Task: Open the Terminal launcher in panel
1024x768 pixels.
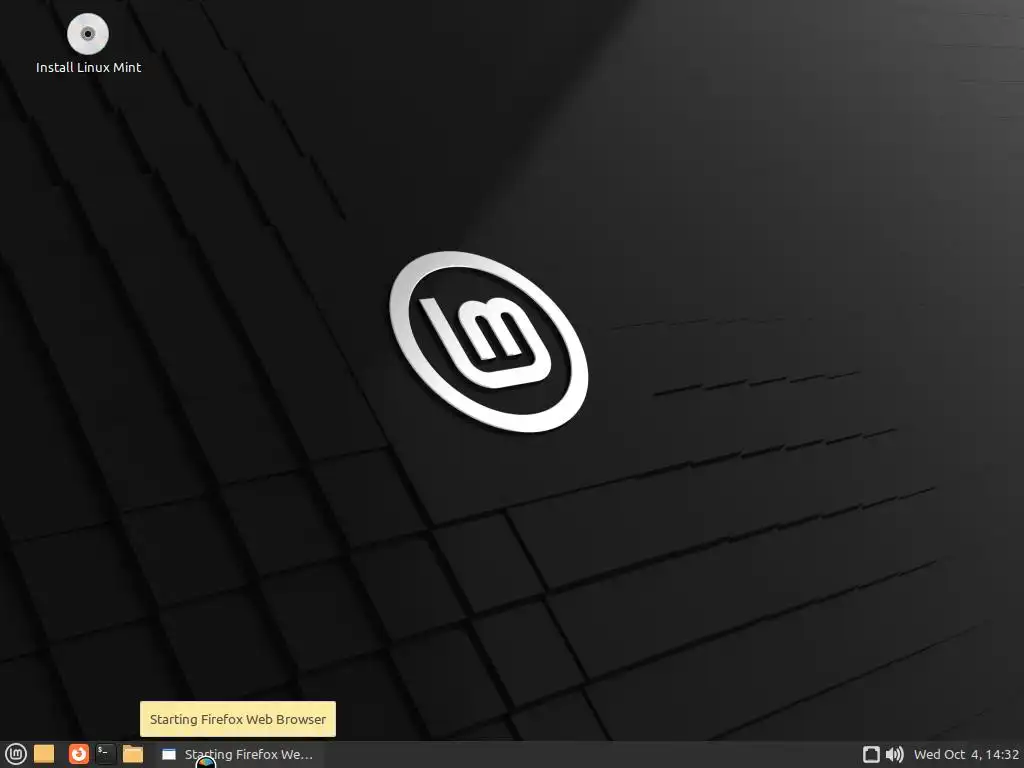Action: (105, 754)
